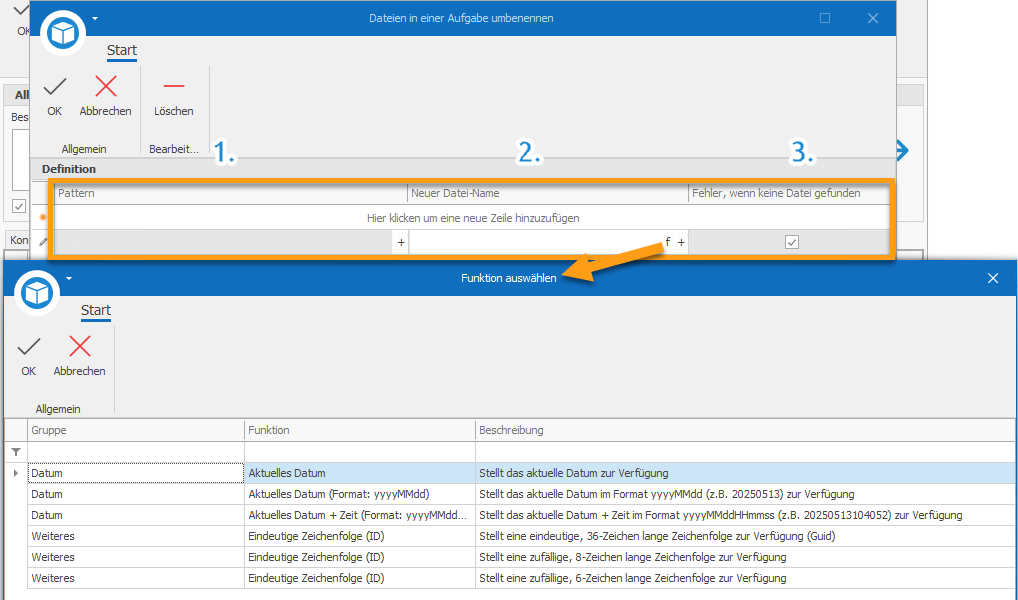Click the 'Fehler, wenn keine Datei gefunden' column header

click(x=789, y=193)
